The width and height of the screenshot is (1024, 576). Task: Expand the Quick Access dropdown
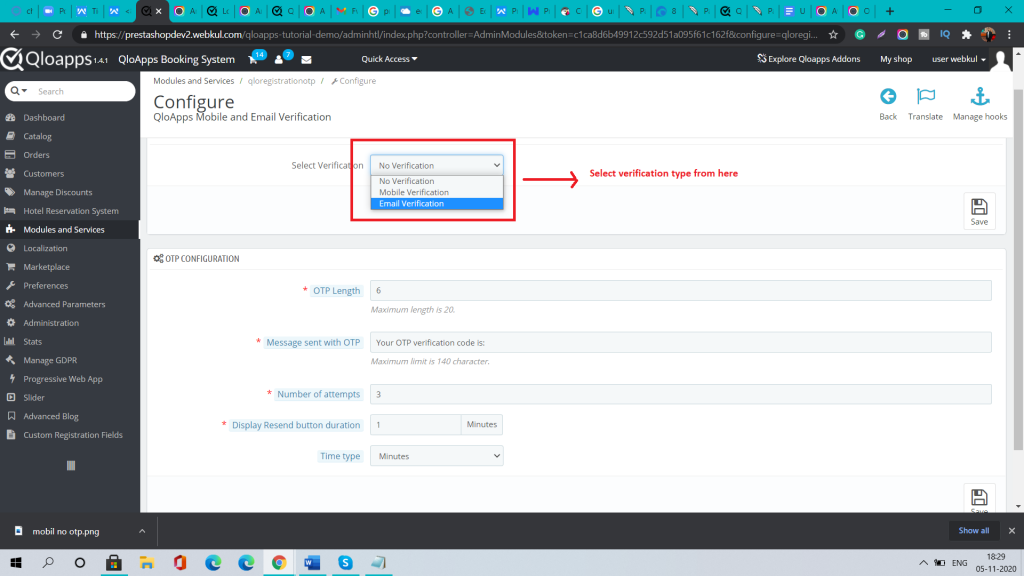click(x=389, y=59)
